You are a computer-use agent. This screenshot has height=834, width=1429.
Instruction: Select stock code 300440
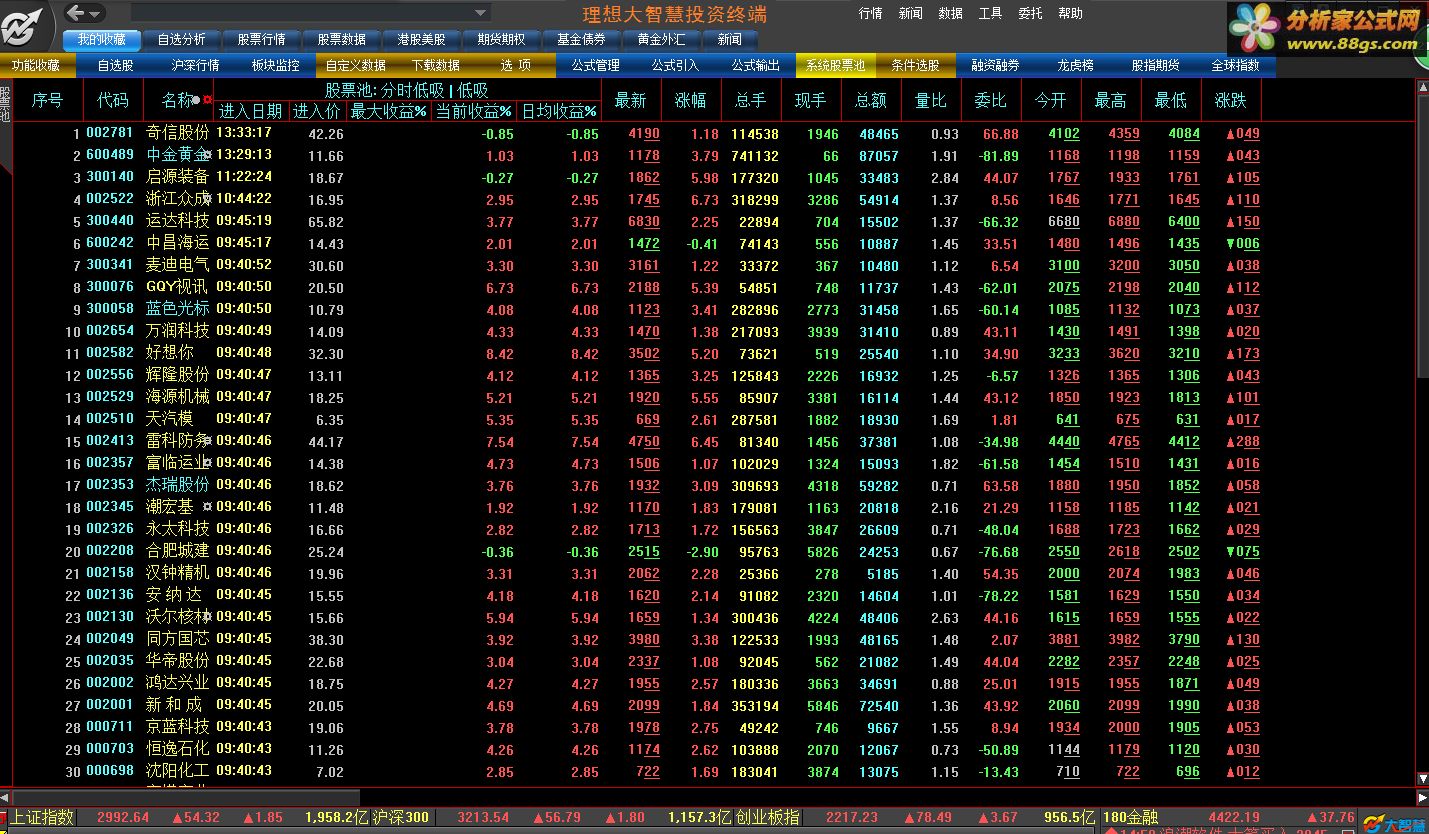pos(109,221)
